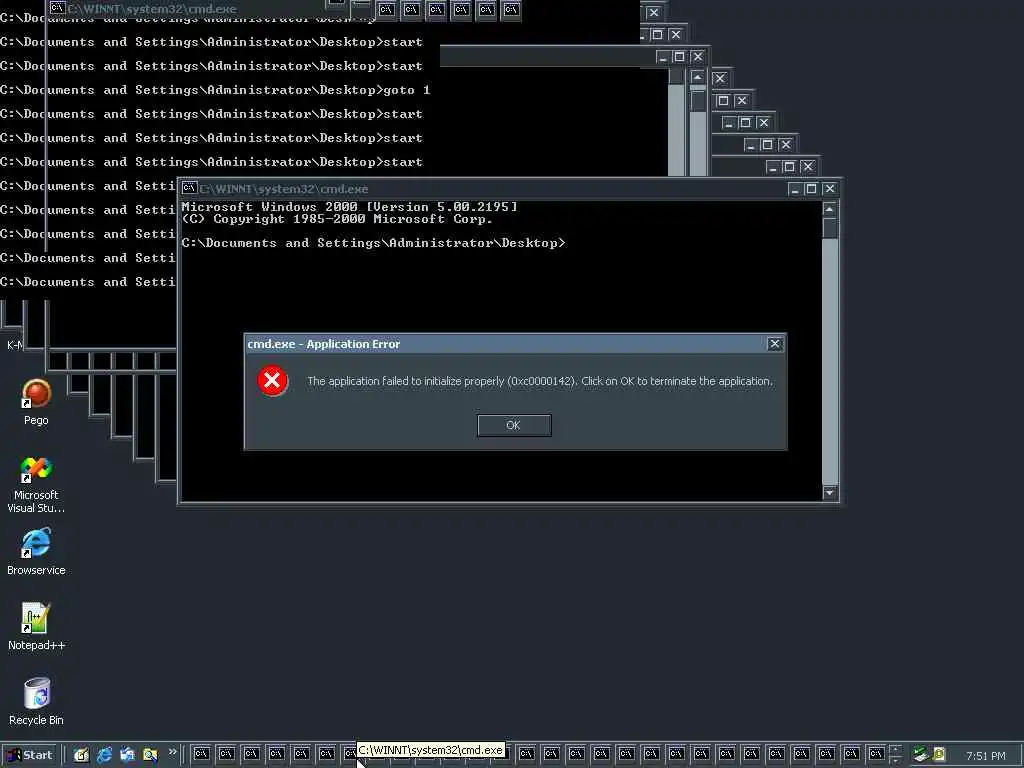Image resolution: width=1024 pixels, height=768 pixels.
Task: Maximize the front cmd.exe window
Action: 811,189
